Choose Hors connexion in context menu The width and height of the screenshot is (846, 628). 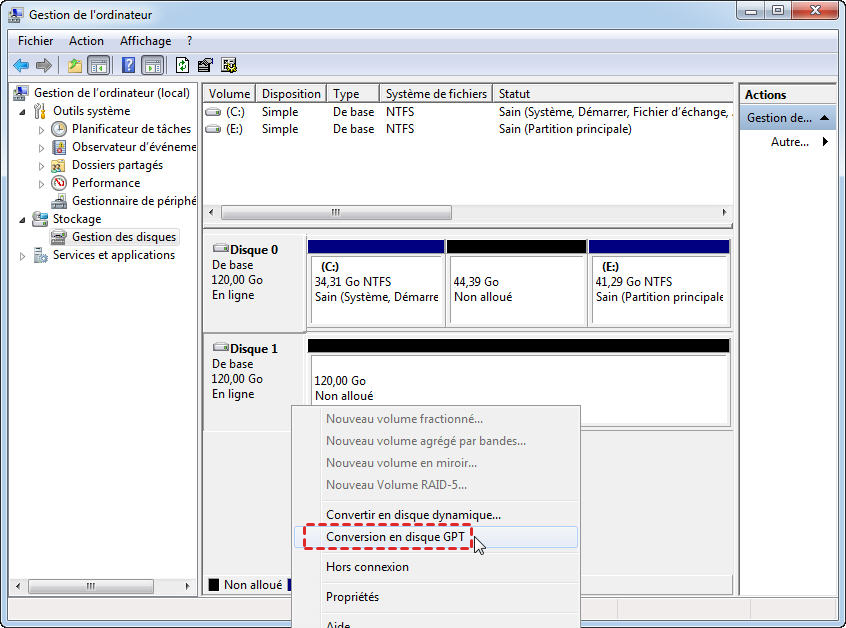tap(436, 567)
